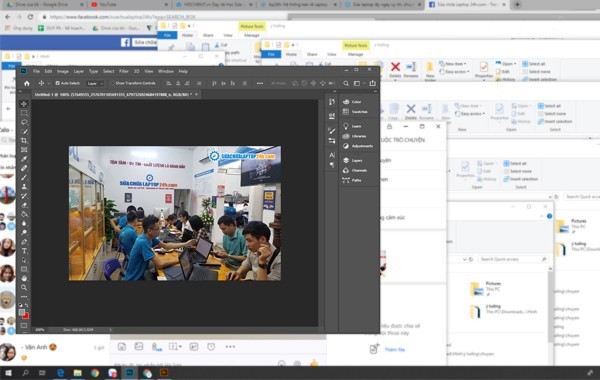Screen dimensions: 600x380
Task: Click the red background color swatch
Action: tap(26, 316)
